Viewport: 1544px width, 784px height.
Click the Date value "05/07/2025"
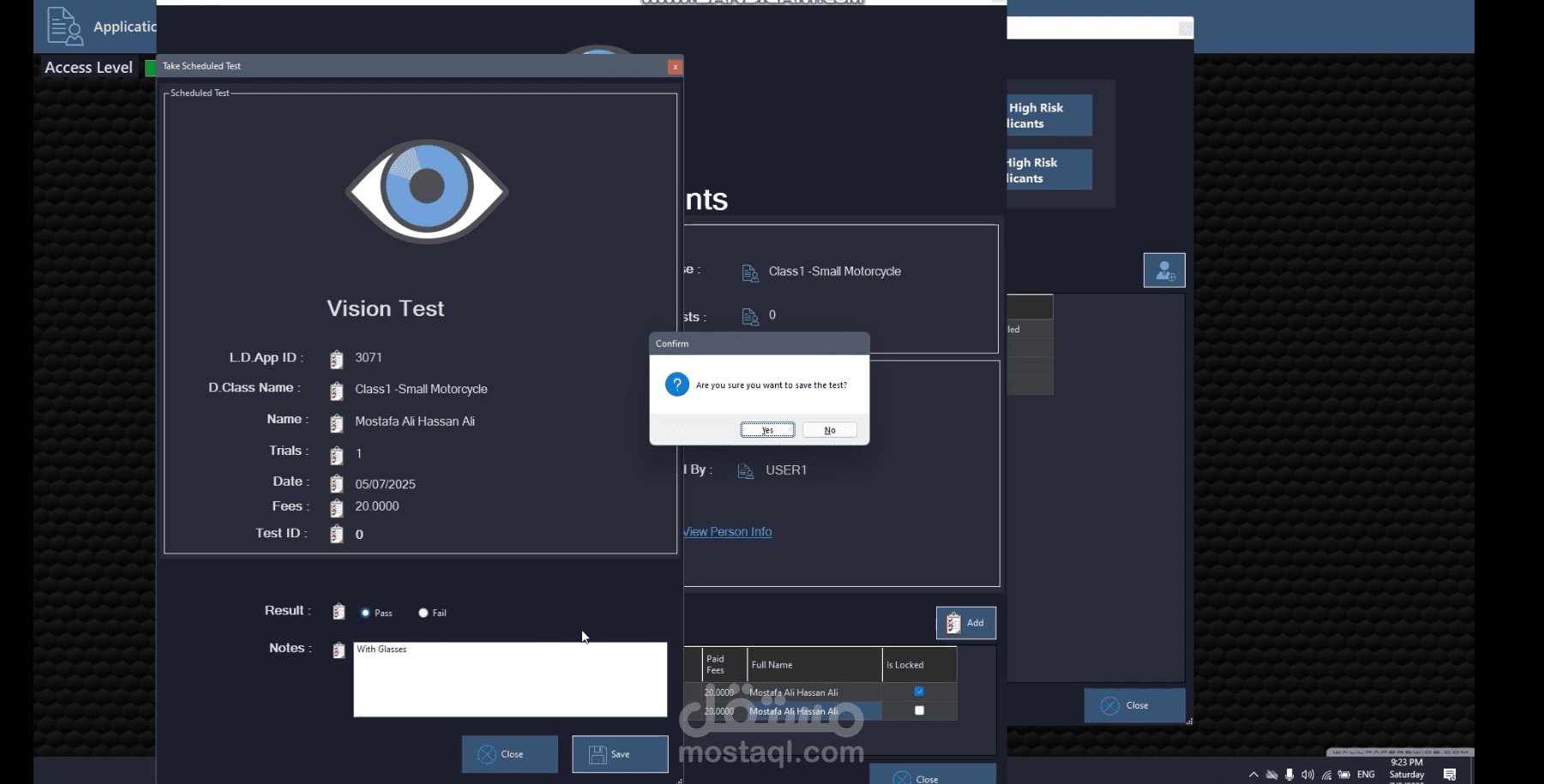[385, 484]
